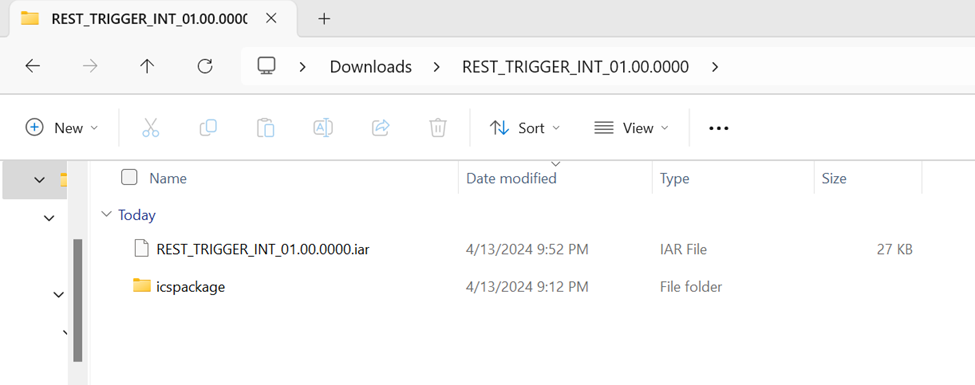Click the 4/13/2024 9:52 PM date cell

[527, 249]
